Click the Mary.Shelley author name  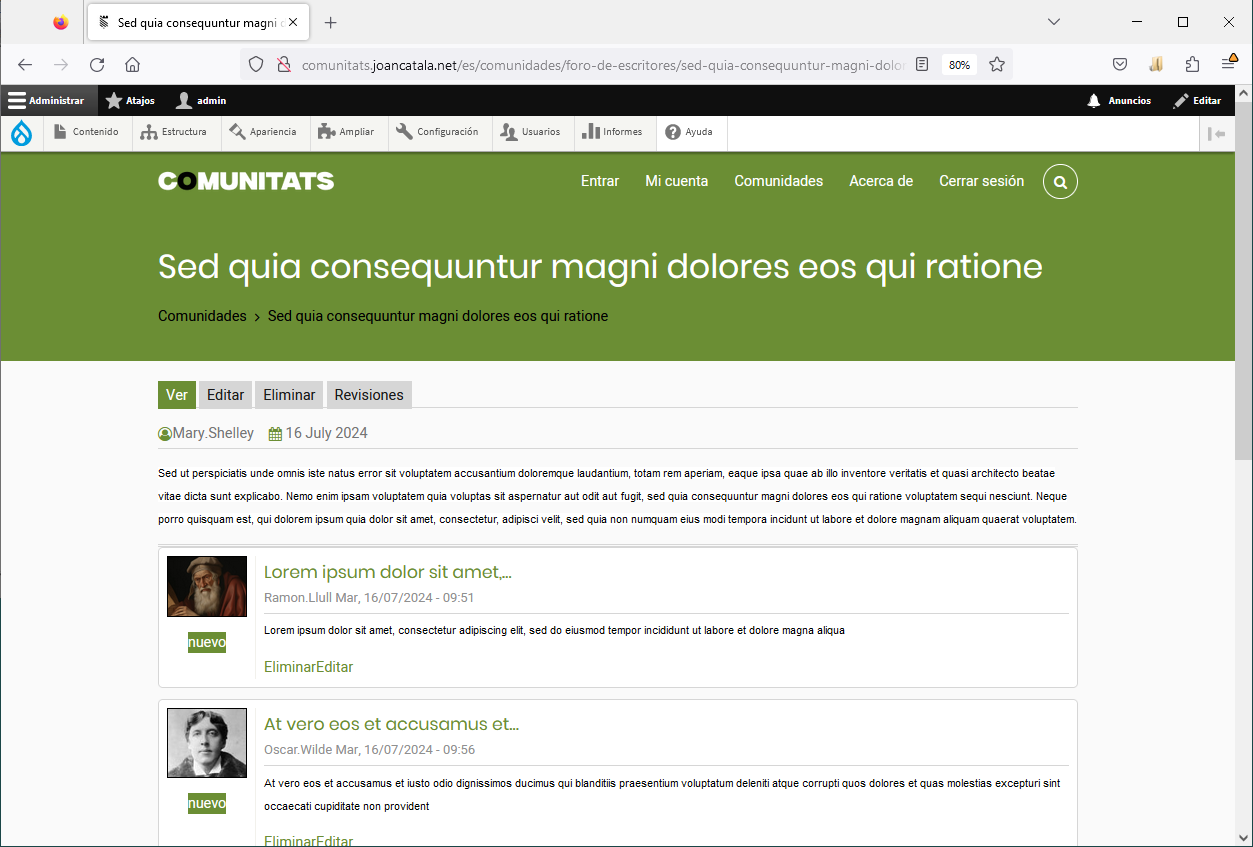213,433
